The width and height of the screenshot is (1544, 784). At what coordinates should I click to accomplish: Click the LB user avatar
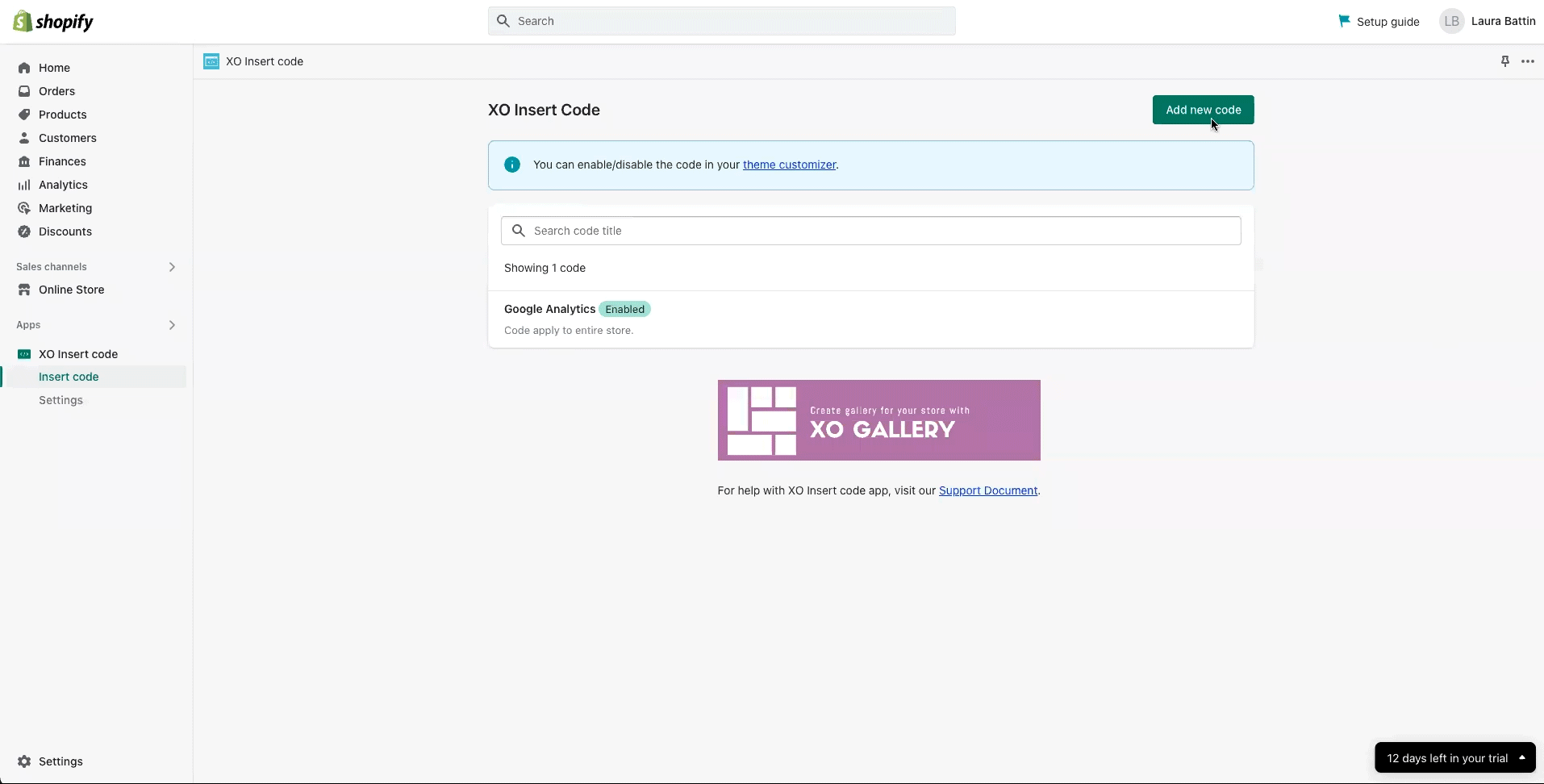[x=1452, y=21]
